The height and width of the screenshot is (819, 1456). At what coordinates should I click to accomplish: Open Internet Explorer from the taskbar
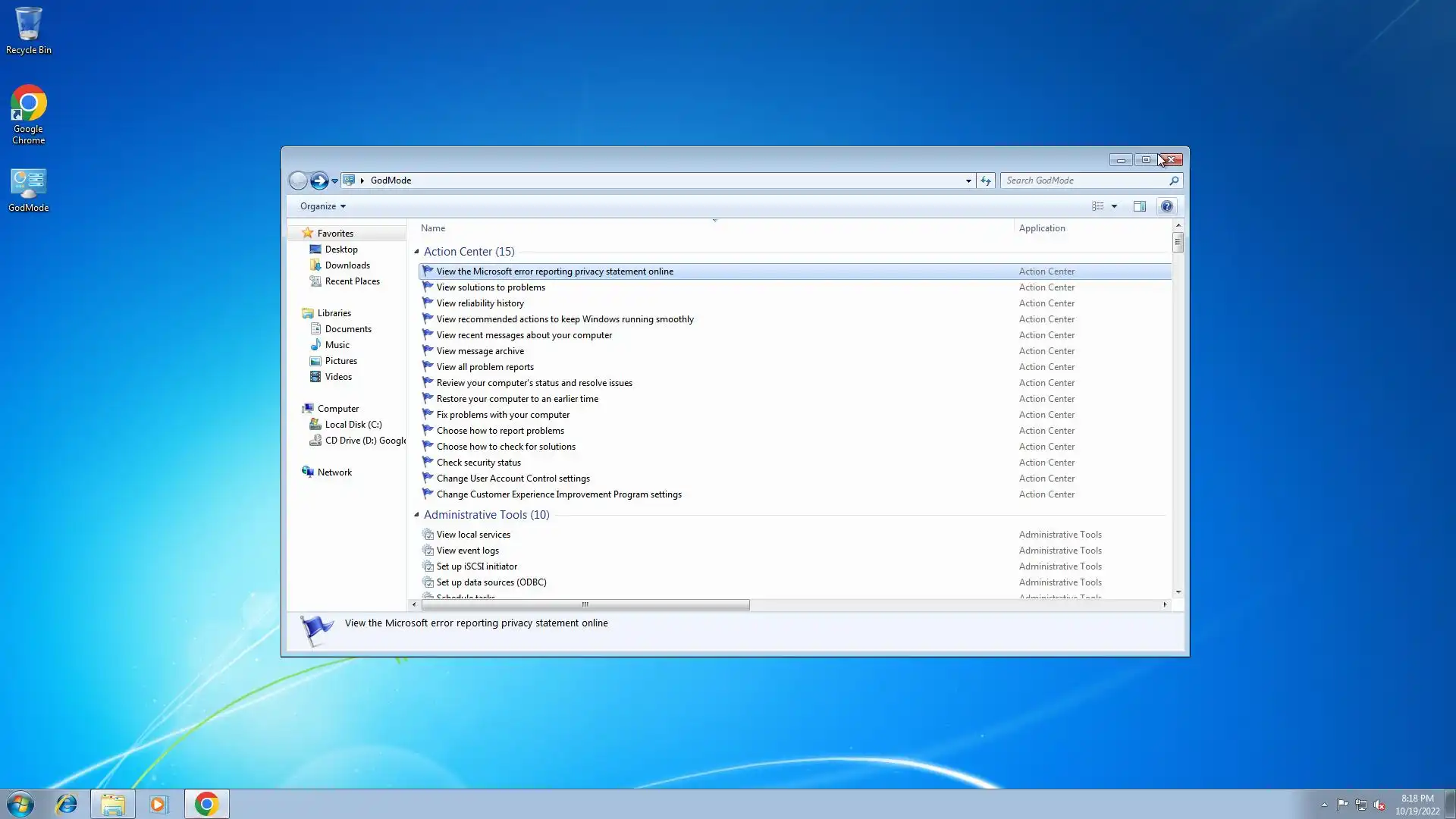[67, 804]
